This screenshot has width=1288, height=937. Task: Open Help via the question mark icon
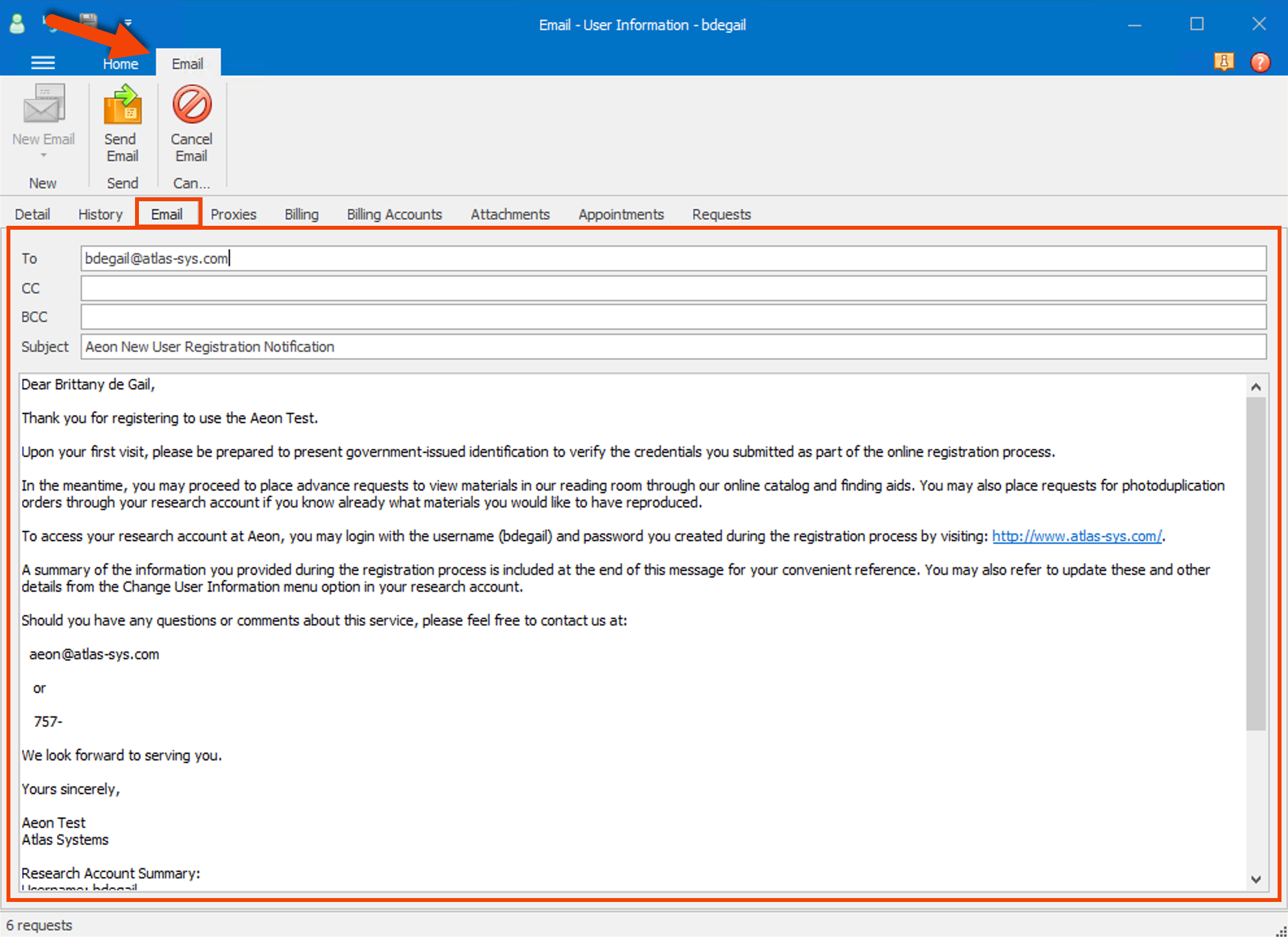[x=1260, y=62]
